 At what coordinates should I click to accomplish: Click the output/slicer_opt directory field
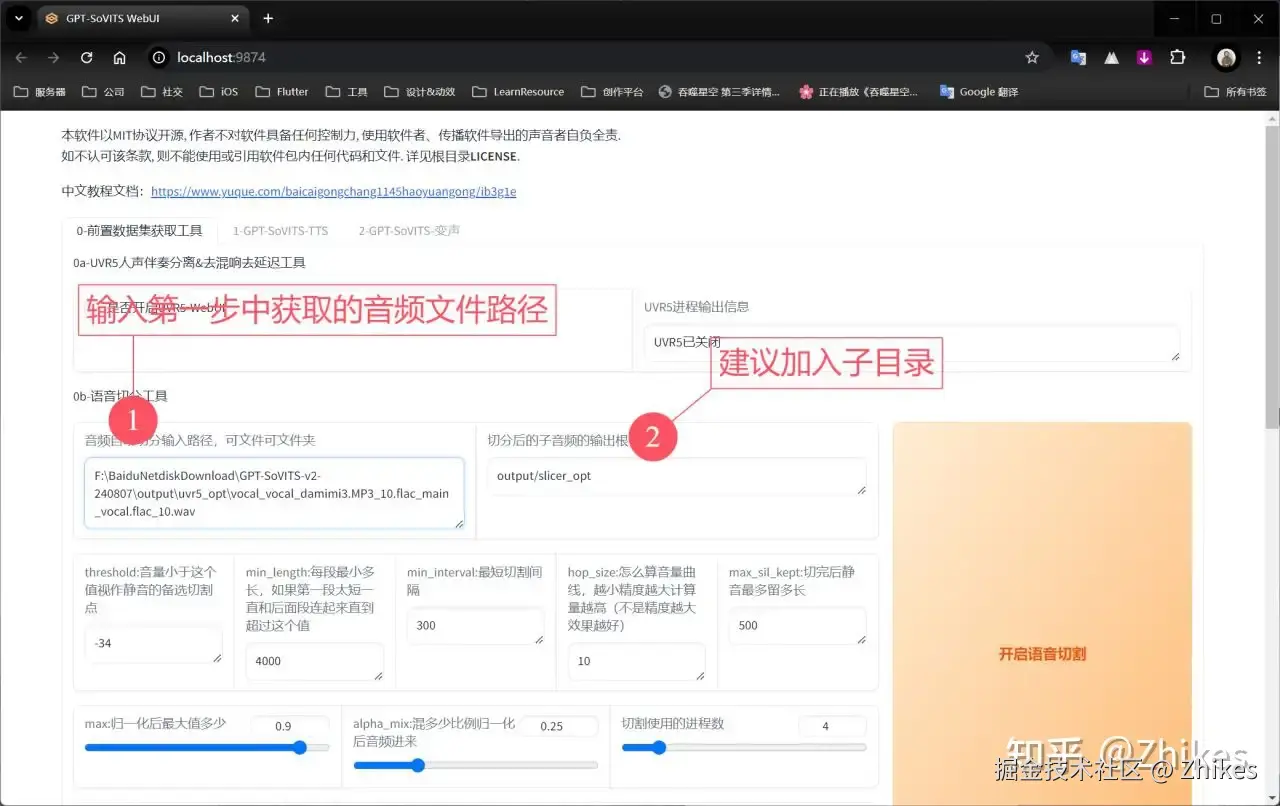coord(676,476)
